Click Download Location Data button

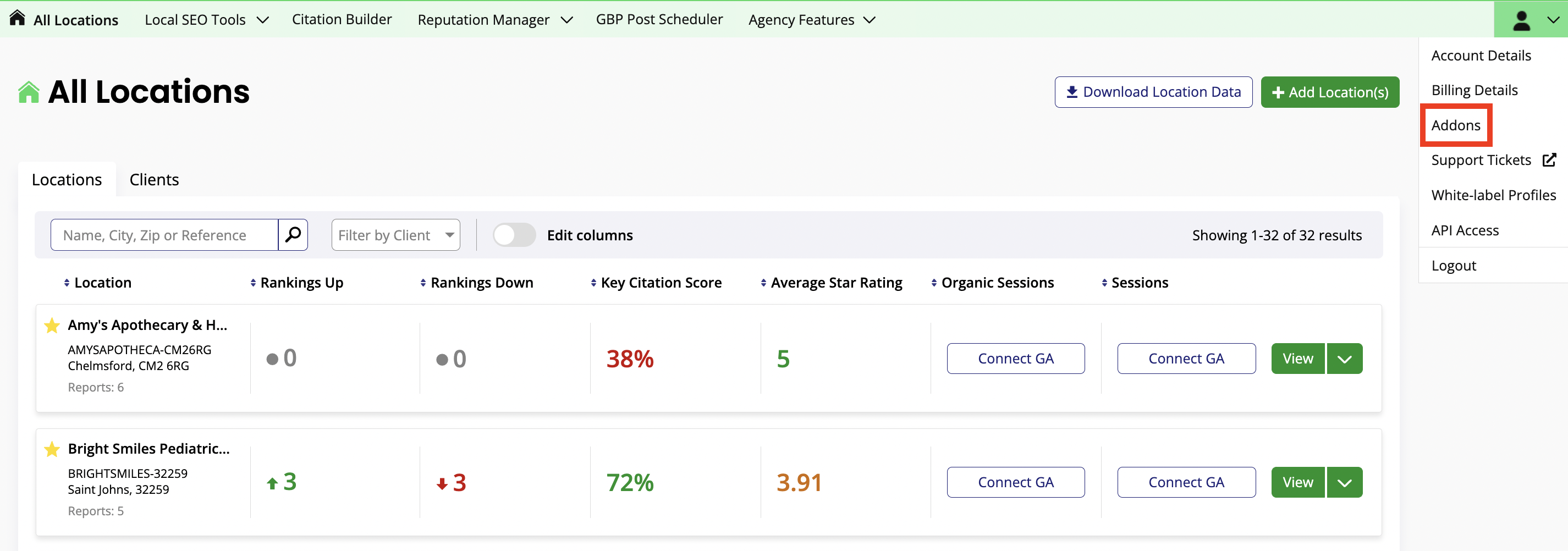[x=1153, y=92]
